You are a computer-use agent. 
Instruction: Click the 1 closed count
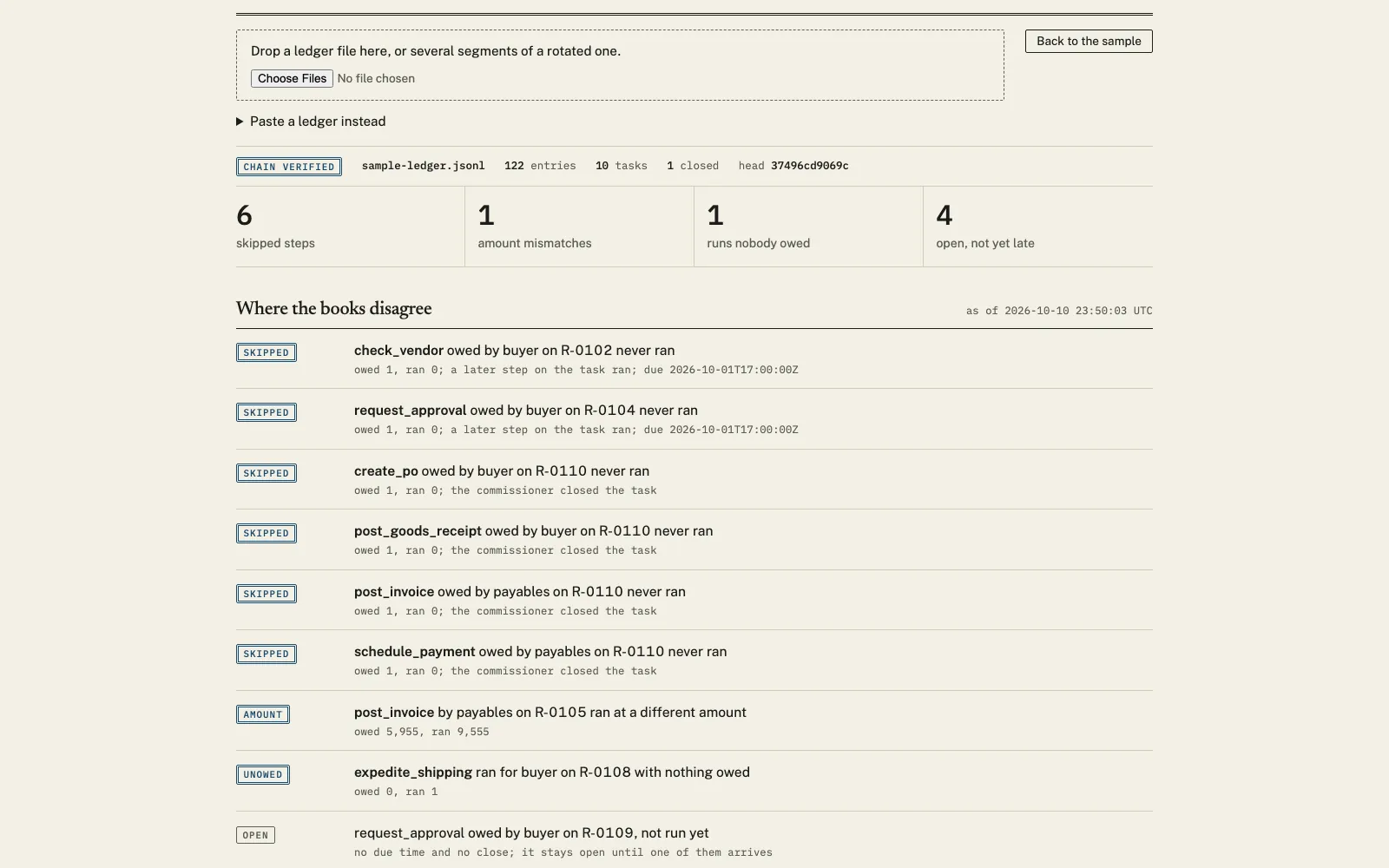point(693,166)
